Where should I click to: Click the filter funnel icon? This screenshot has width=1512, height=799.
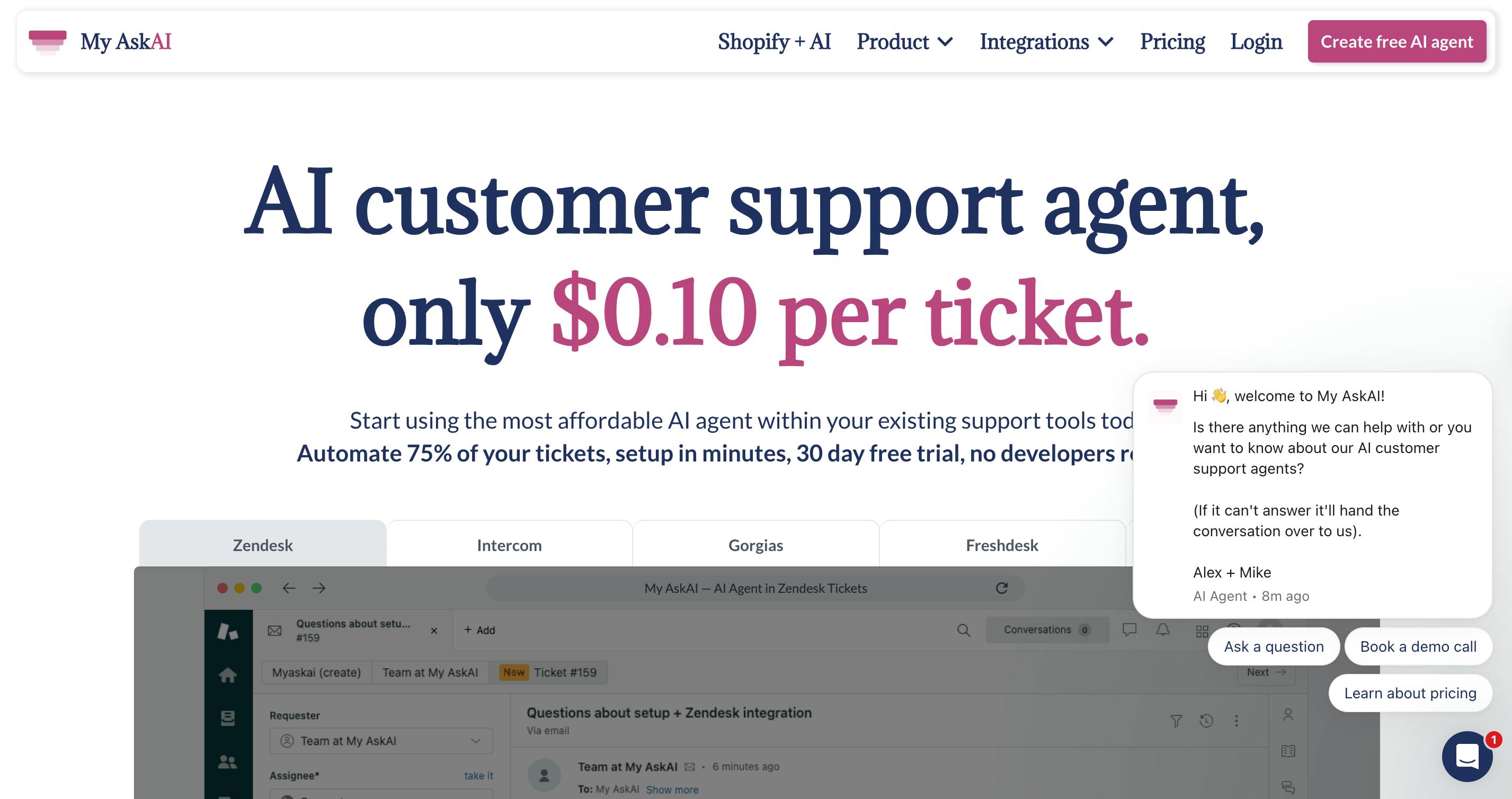tap(1176, 721)
